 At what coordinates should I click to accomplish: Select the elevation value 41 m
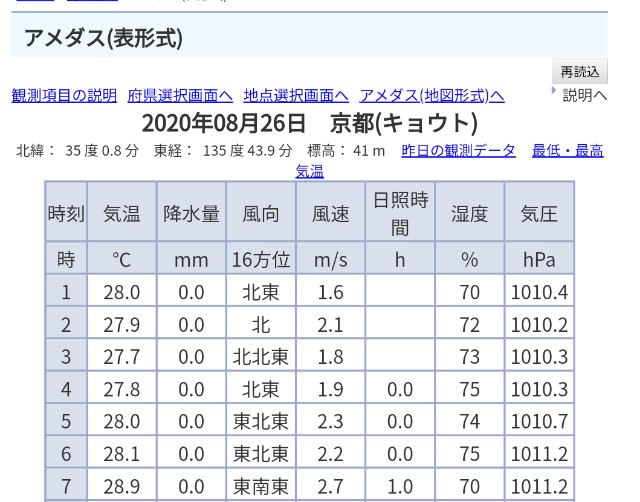pyautogui.click(x=369, y=151)
